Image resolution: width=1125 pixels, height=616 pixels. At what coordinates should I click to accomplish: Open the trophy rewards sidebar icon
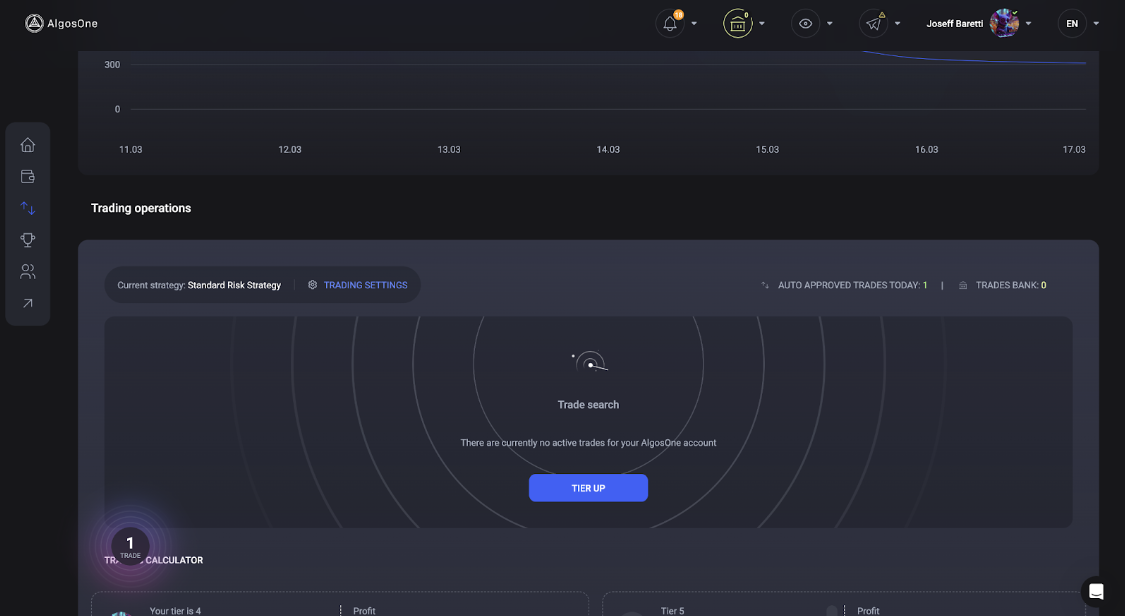(x=28, y=240)
